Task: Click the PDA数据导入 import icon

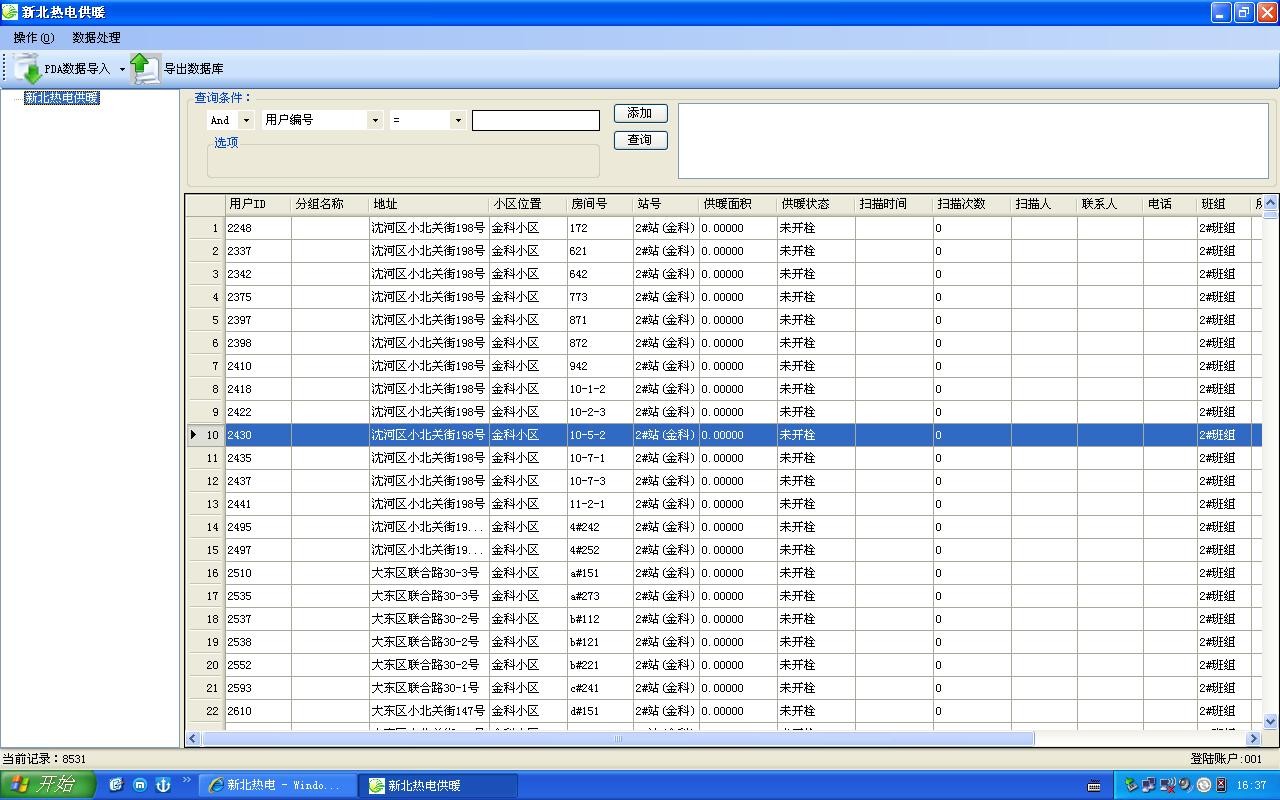Action: pyautogui.click(x=28, y=68)
